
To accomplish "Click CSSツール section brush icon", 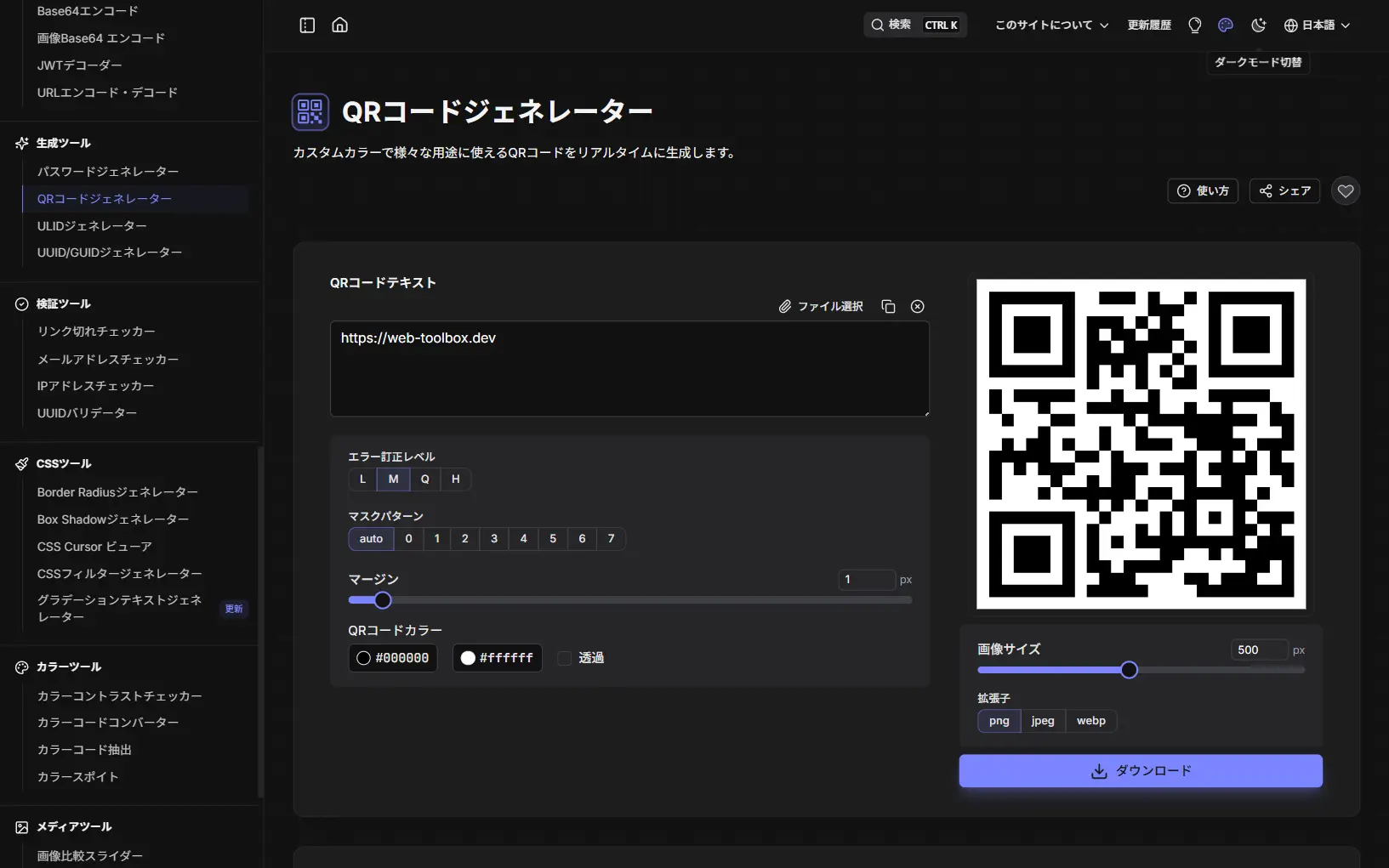I will click(22, 463).
